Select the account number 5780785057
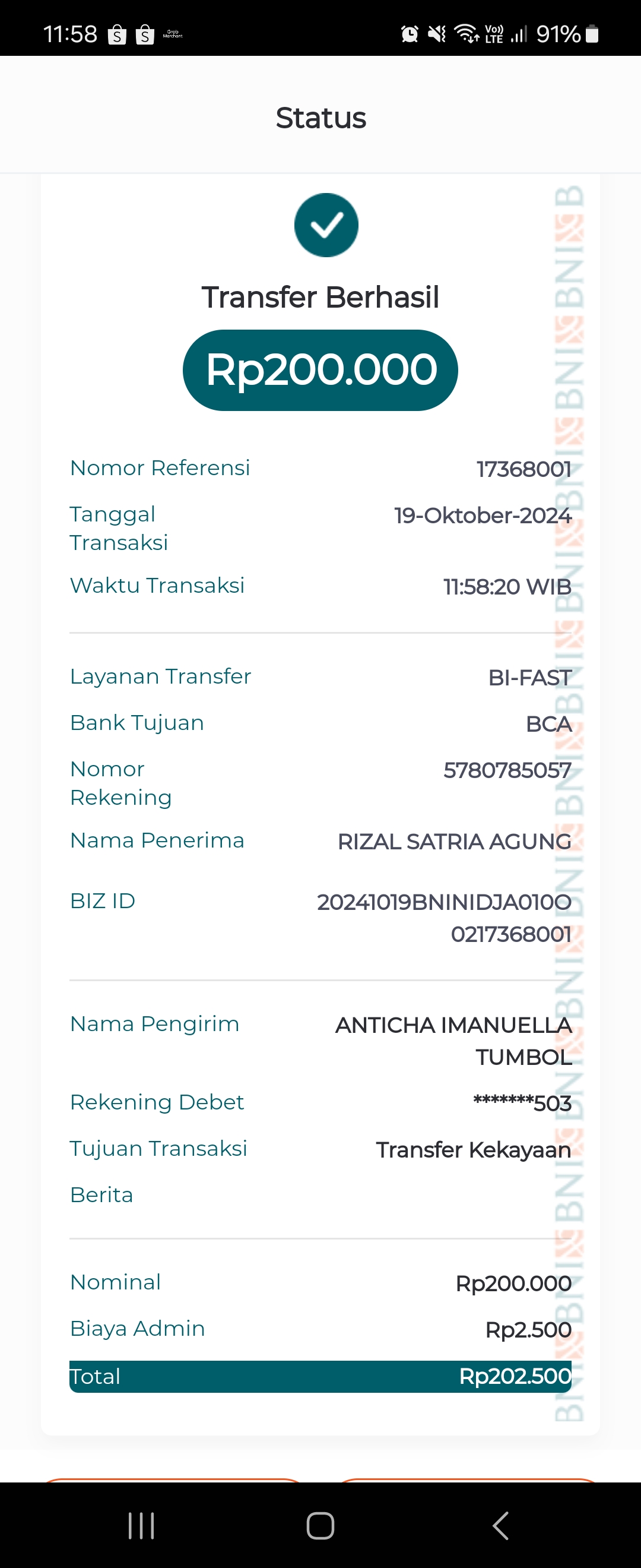Screen dimensions: 641x1568 pyautogui.click(x=507, y=770)
